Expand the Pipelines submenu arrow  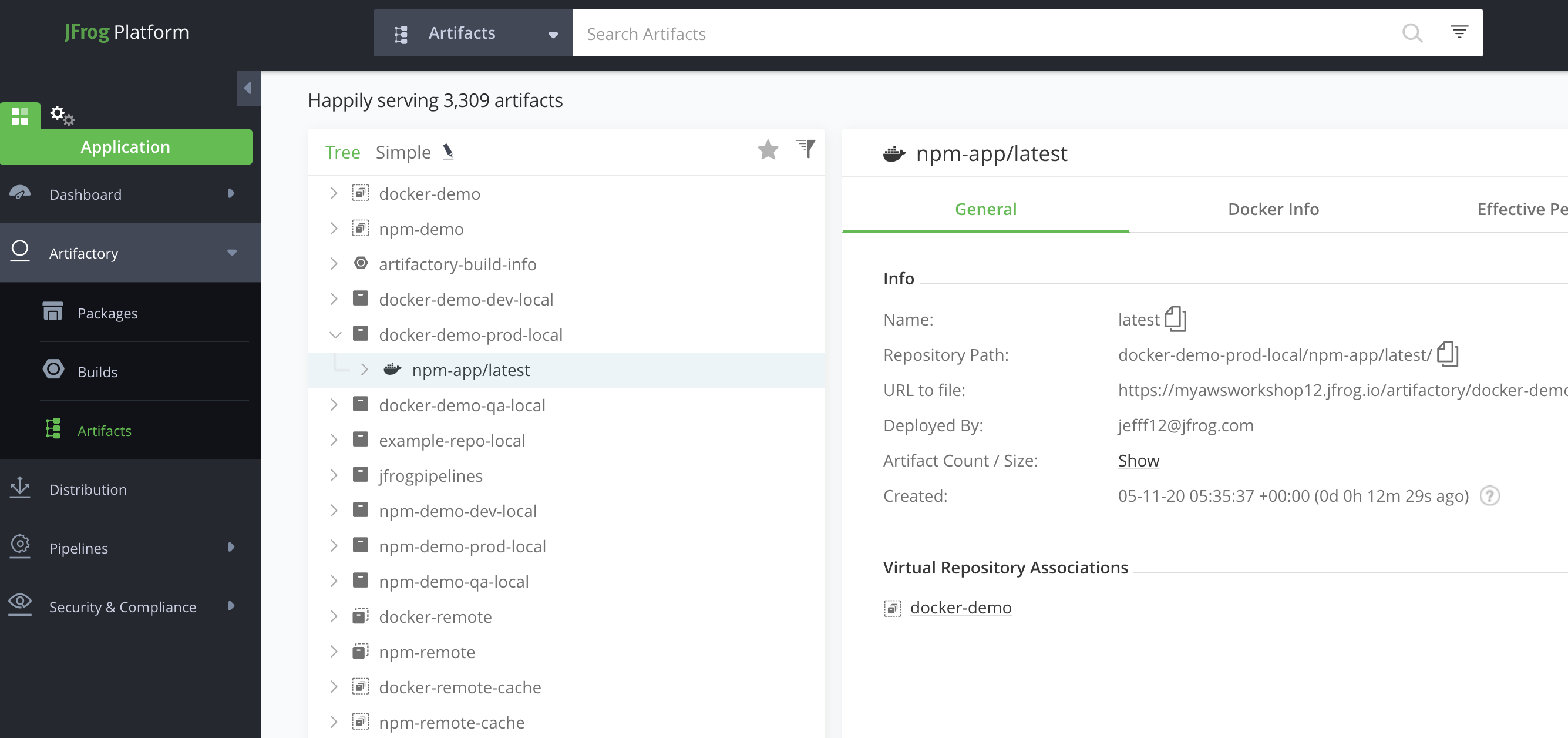[231, 548]
